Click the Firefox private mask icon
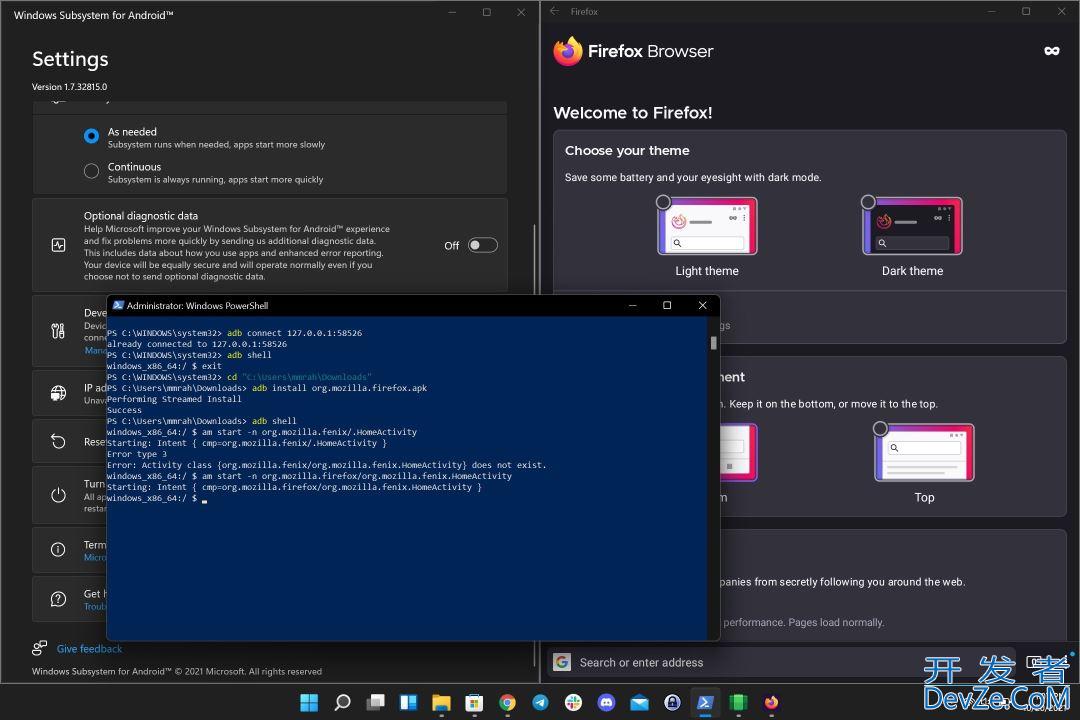Viewport: 1080px width, 720px height. tap(1052, 51)
